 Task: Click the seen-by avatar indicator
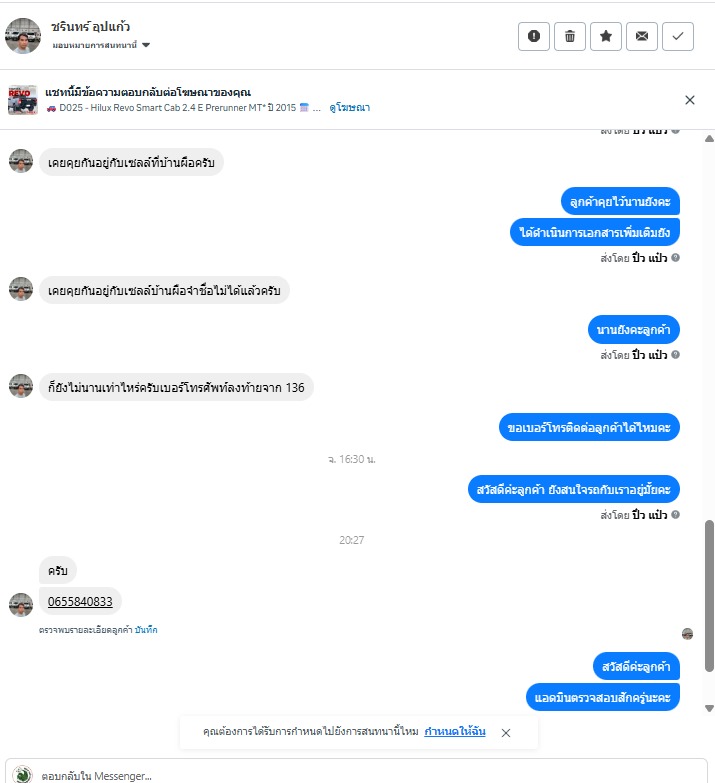point(687,634)
